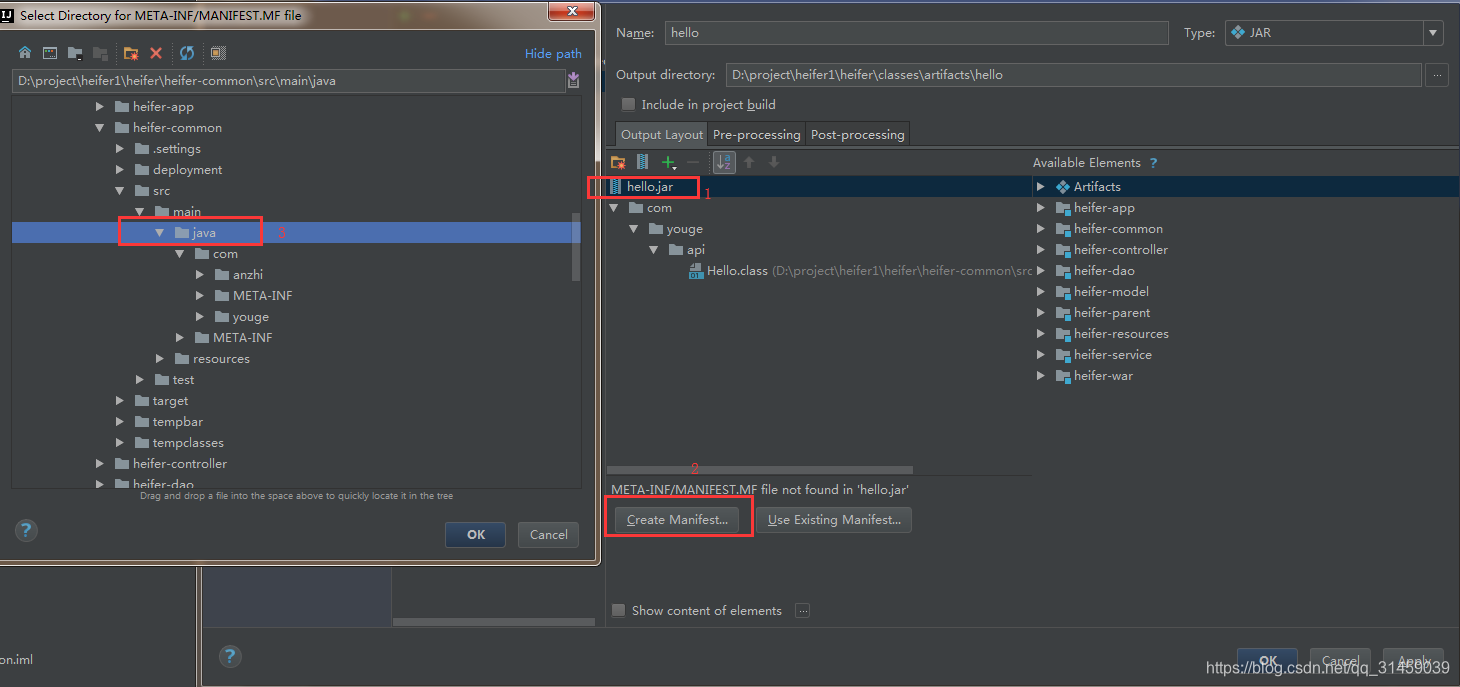Select the tempbar folder
Image resolution: width=1460 pixels, height=687 pixels.
coord(177,422)
